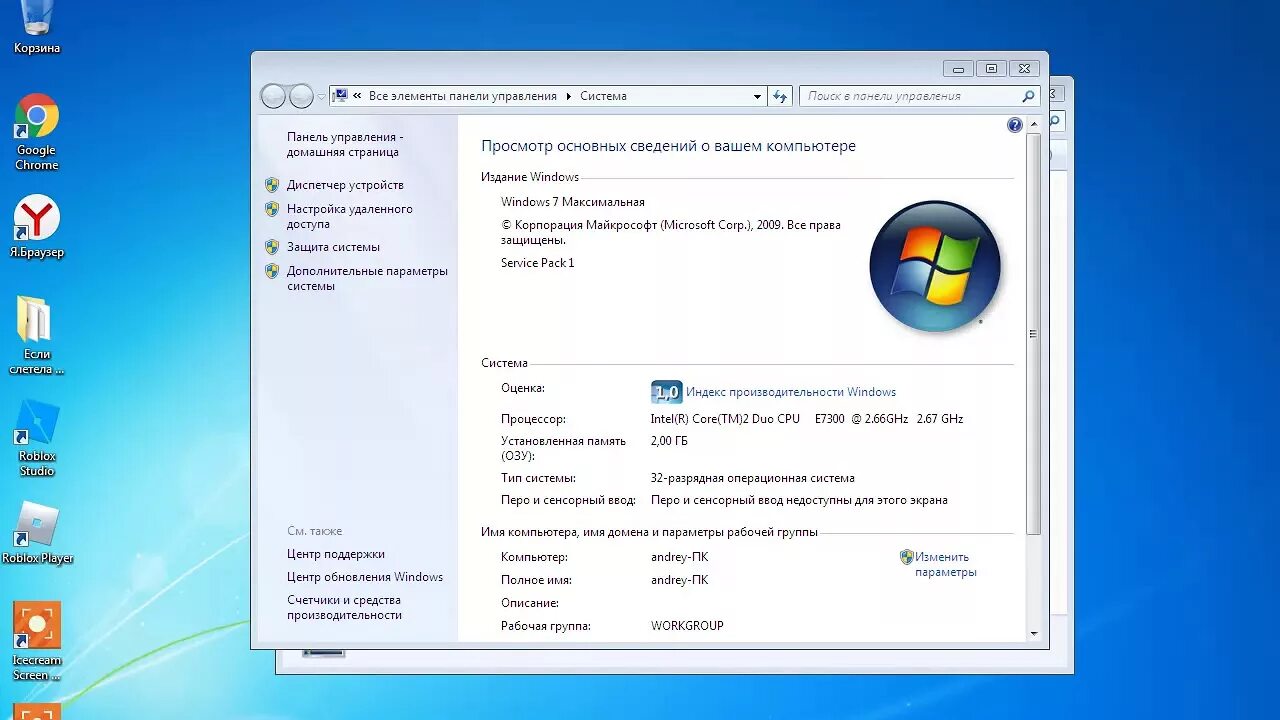Click the '2,00 ГБ' memory value

pyautogui.click(x=669, y=441)
